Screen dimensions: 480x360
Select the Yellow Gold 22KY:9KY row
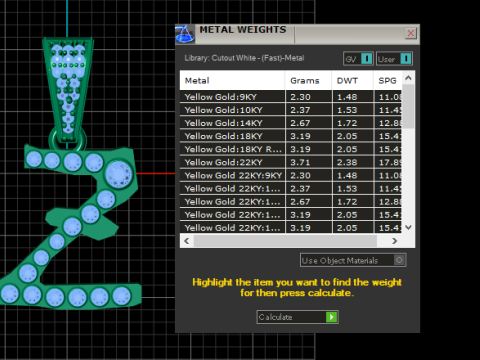[x=291, y=175]
